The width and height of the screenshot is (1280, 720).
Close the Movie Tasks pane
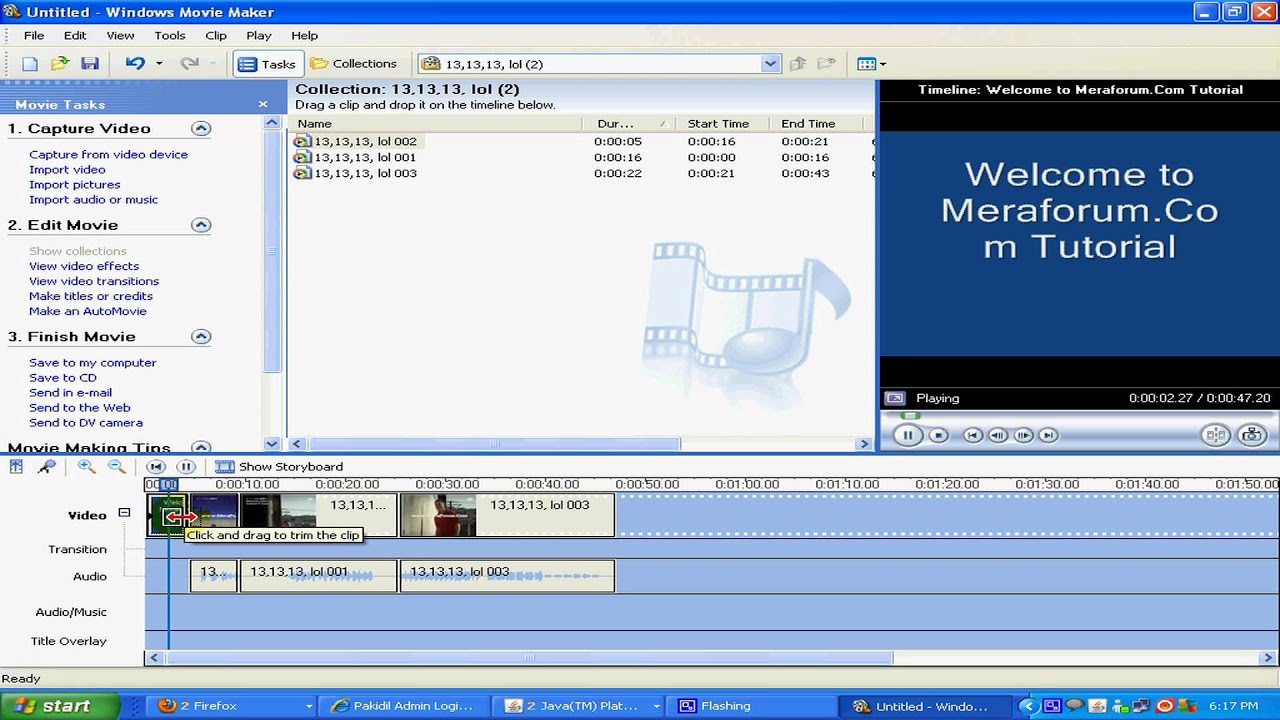[x=263, y=104]
